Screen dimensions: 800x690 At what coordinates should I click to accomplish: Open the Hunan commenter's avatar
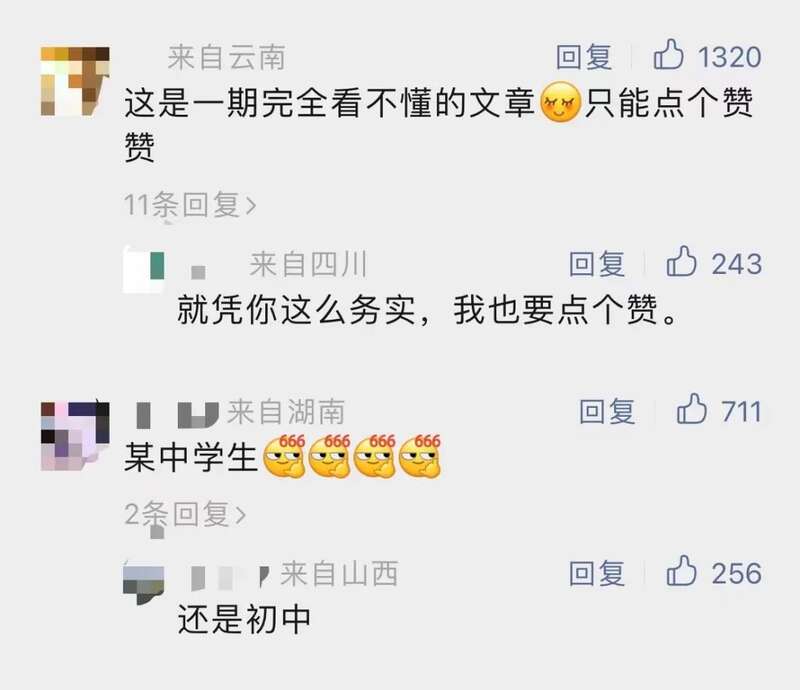click(75, 436)
